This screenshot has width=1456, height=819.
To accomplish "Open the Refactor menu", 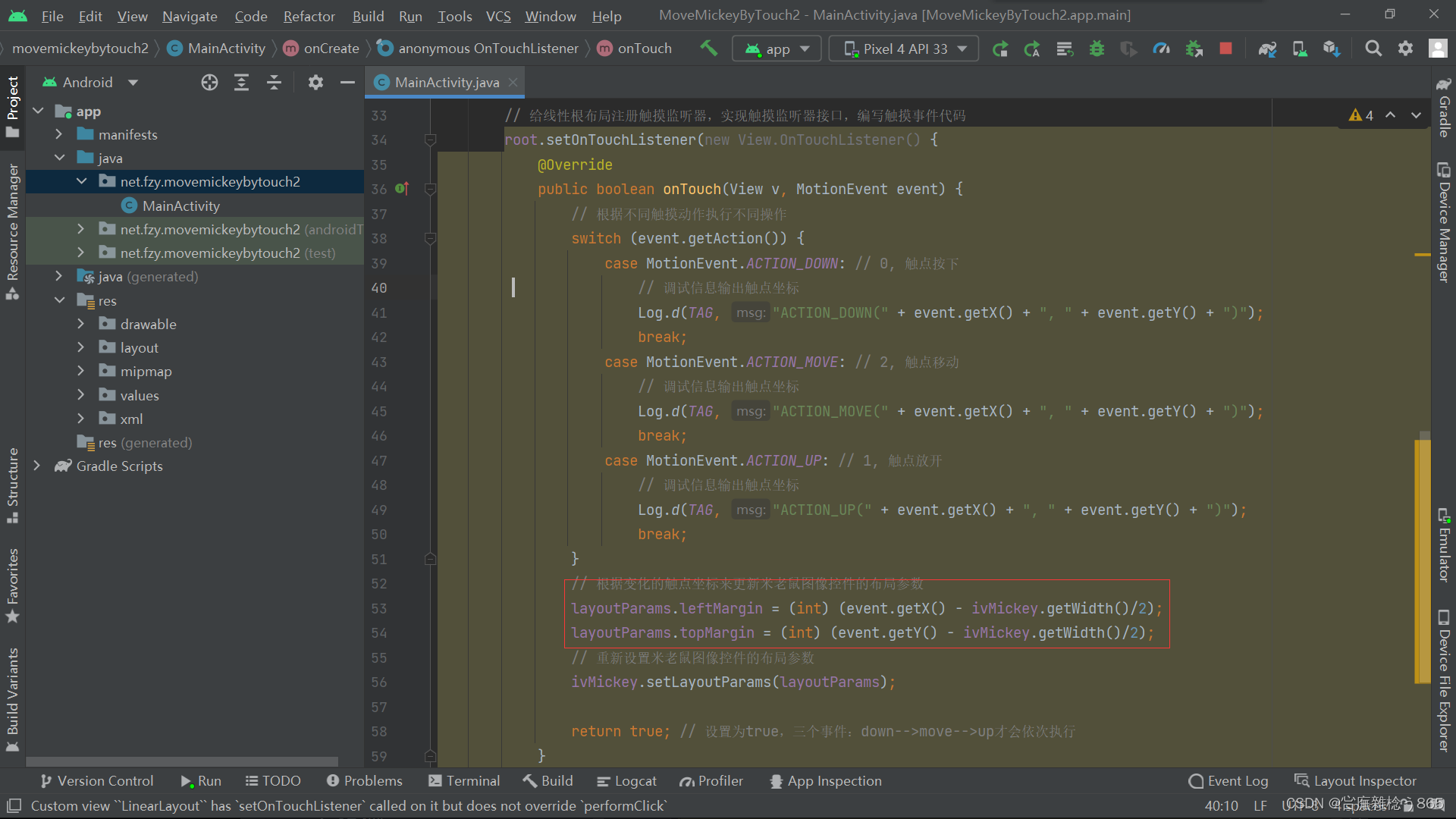I will tap(309, 16).
